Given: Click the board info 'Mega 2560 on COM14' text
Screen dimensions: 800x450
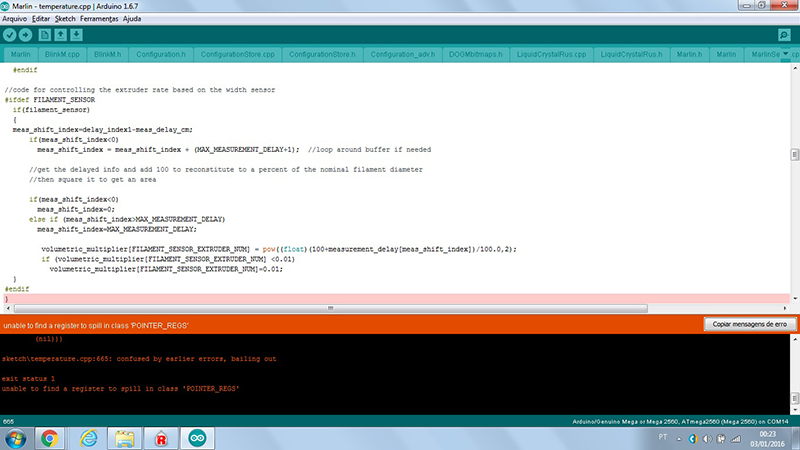Looking at the screenshot, I should point(680,421).
